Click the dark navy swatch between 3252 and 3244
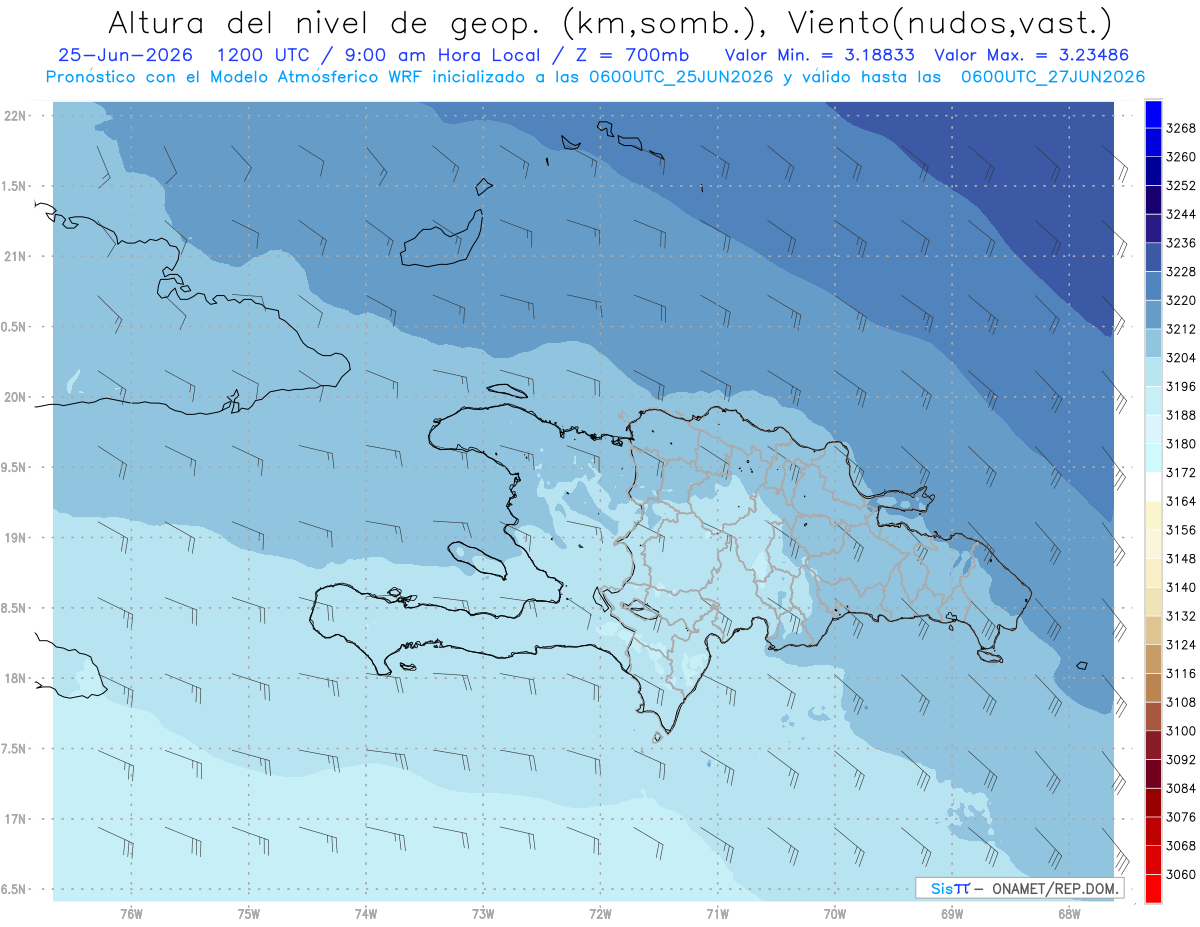This screenshot has width=1200, height=927. pos(1152,199)
